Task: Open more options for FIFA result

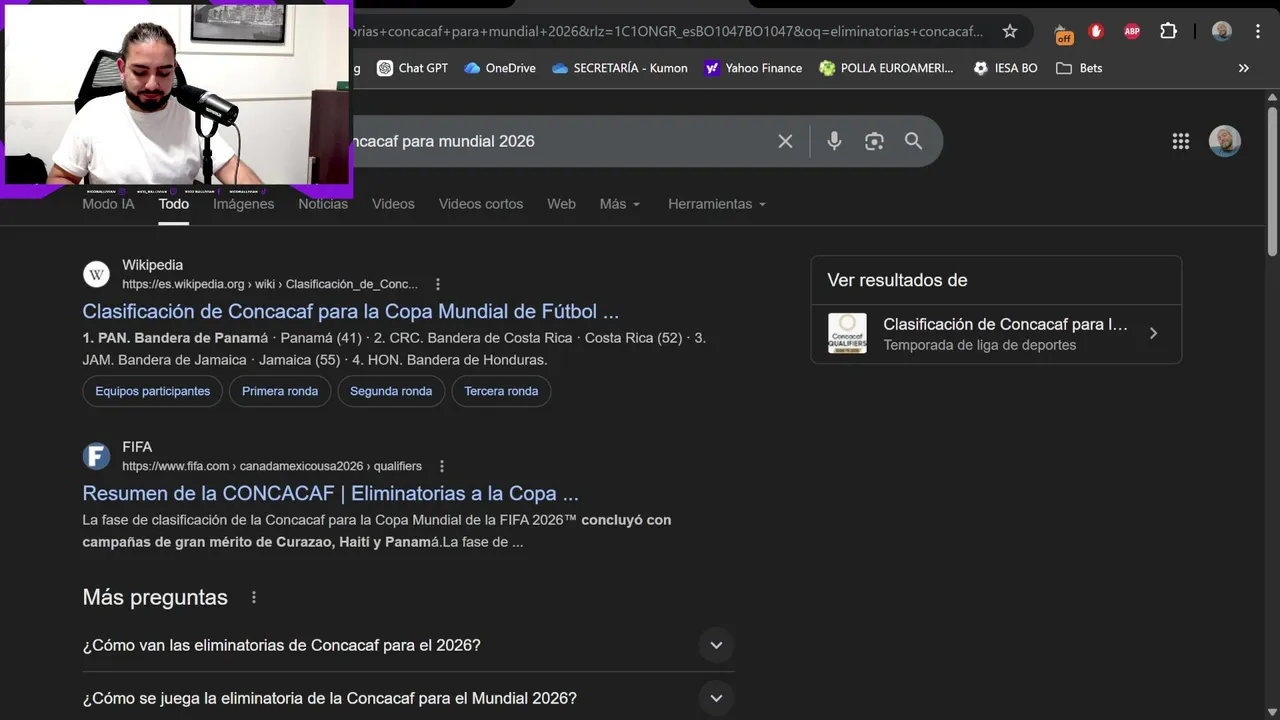Action: (x=441, y=466)
